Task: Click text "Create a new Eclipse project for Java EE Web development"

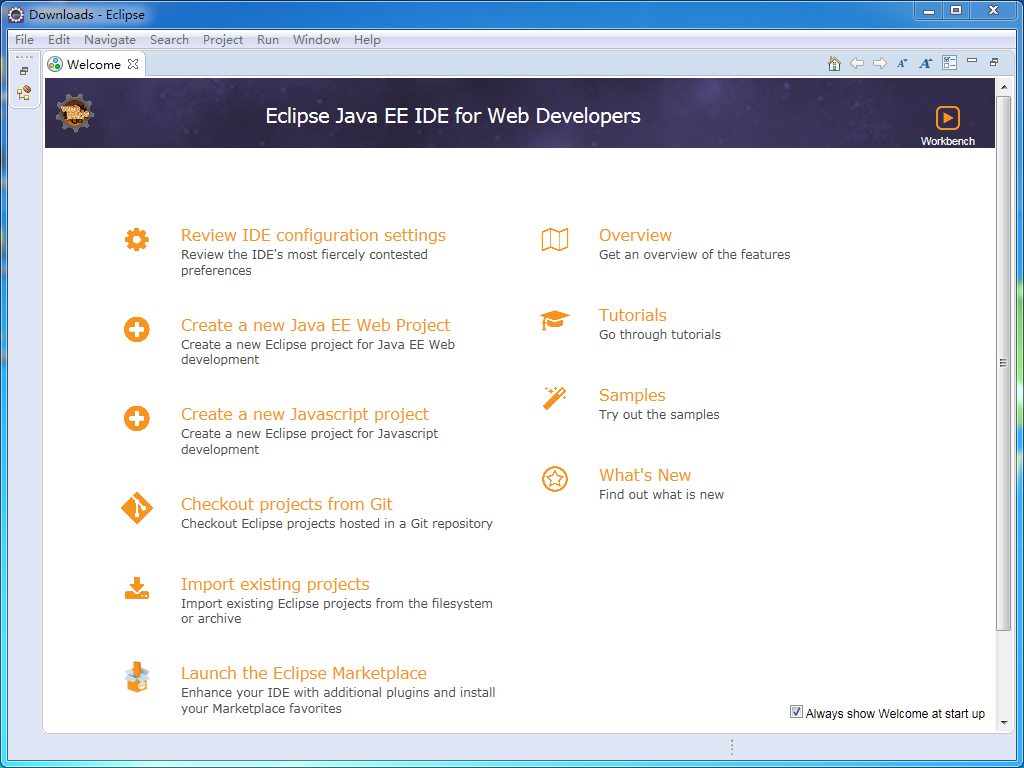Action: tap(318, 352)
